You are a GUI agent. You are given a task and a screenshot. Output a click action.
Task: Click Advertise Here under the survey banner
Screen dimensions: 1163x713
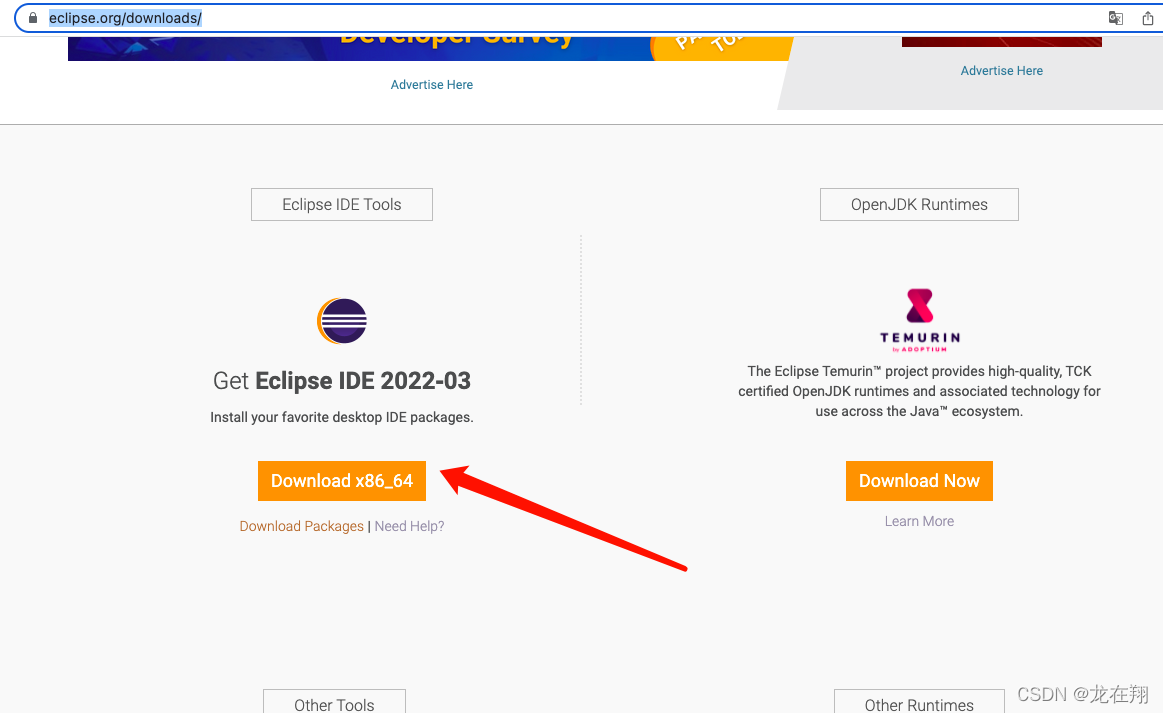click(432, 85)
